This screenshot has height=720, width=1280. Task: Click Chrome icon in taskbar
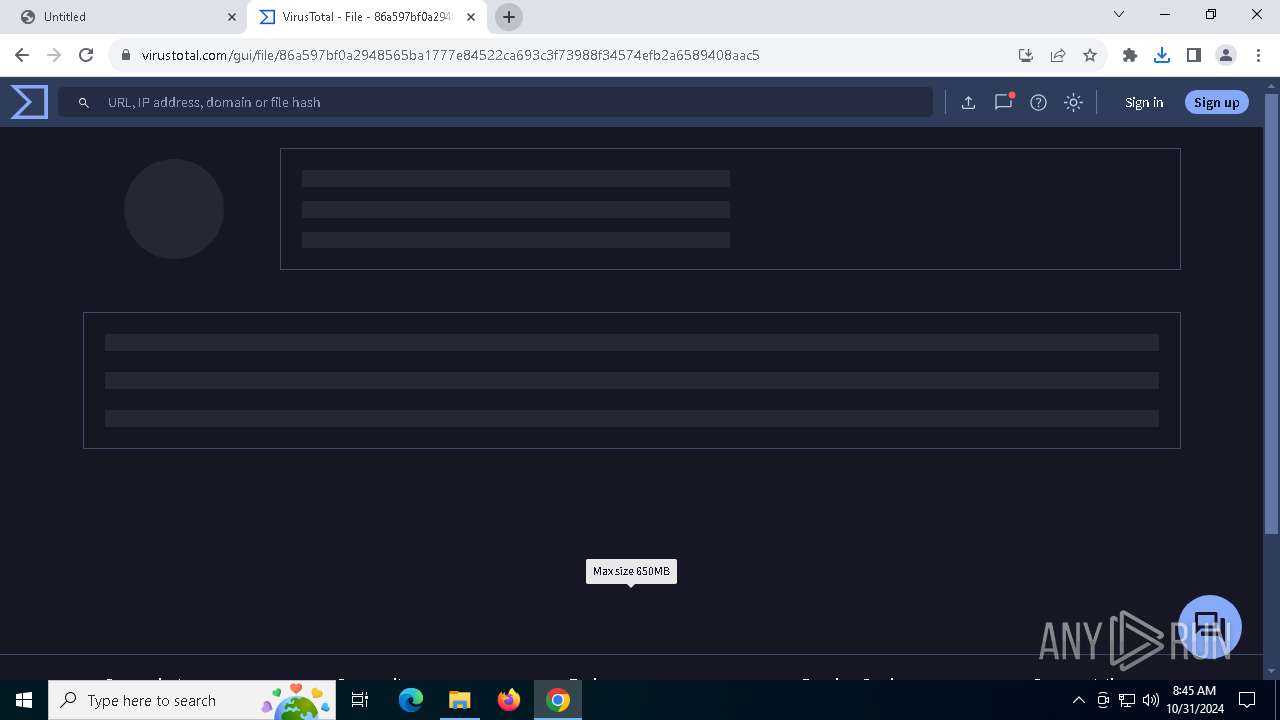coord(558,700)
